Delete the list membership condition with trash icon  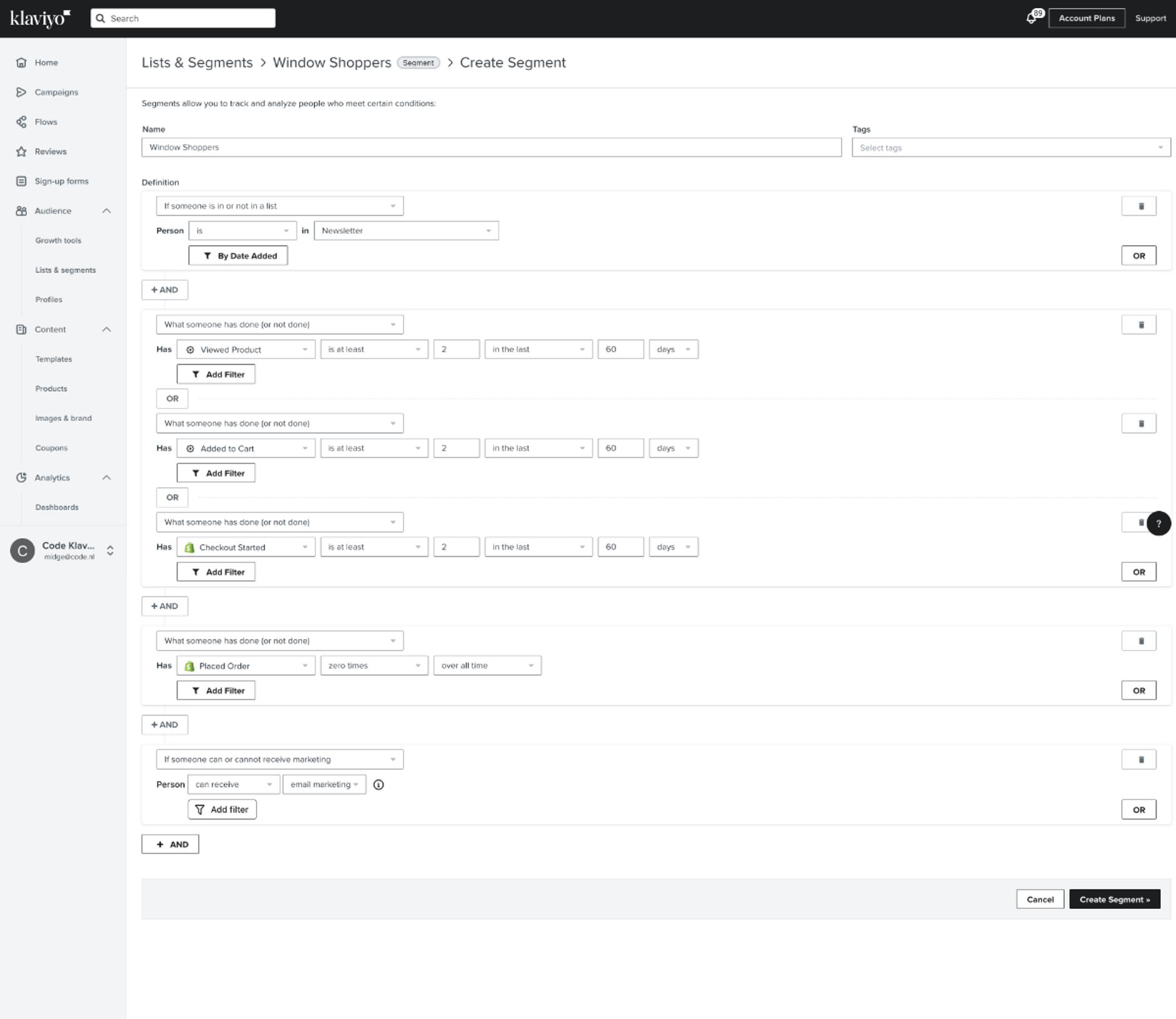[x=1138, y=206]
